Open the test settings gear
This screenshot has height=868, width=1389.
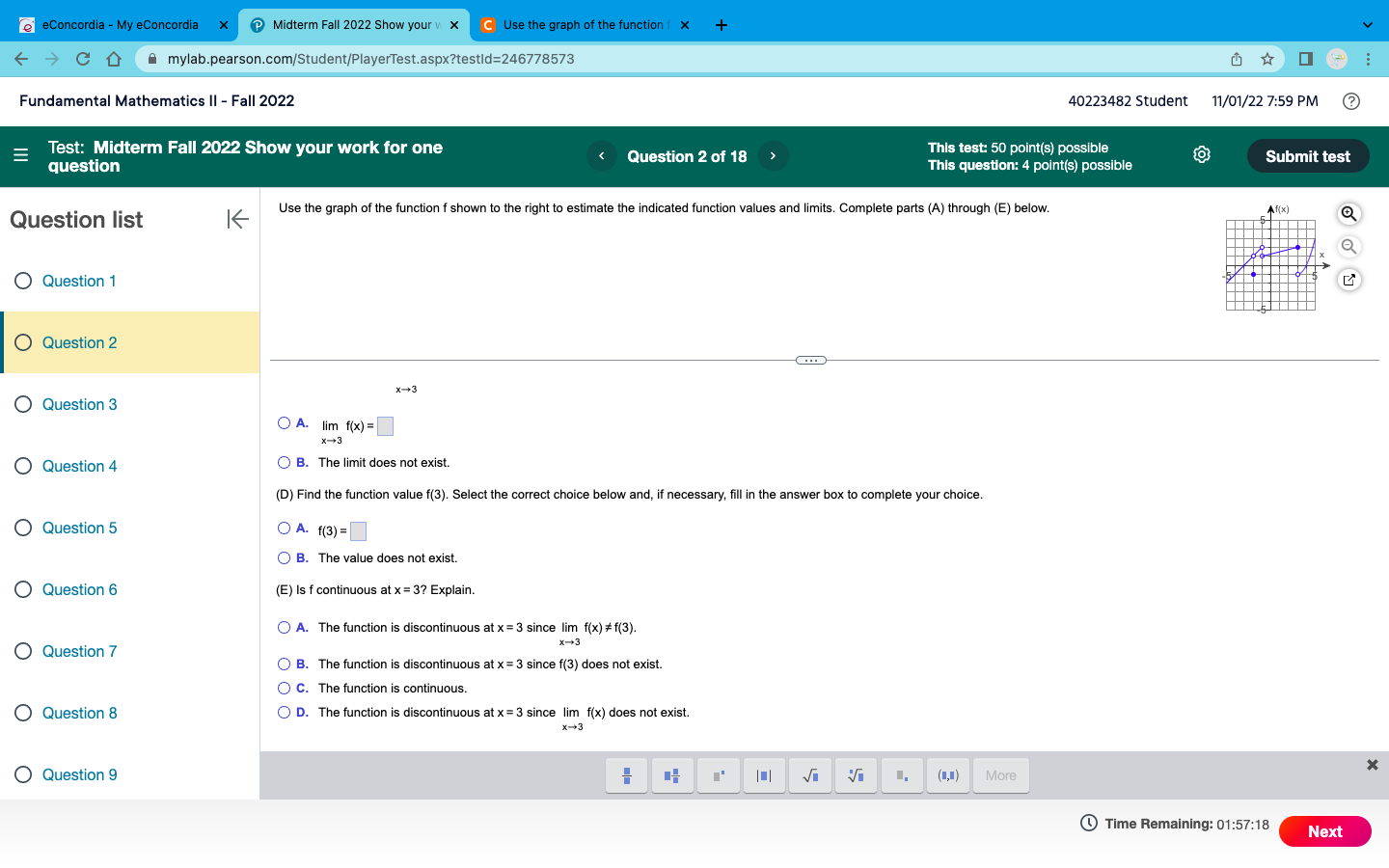[1201, 154]
